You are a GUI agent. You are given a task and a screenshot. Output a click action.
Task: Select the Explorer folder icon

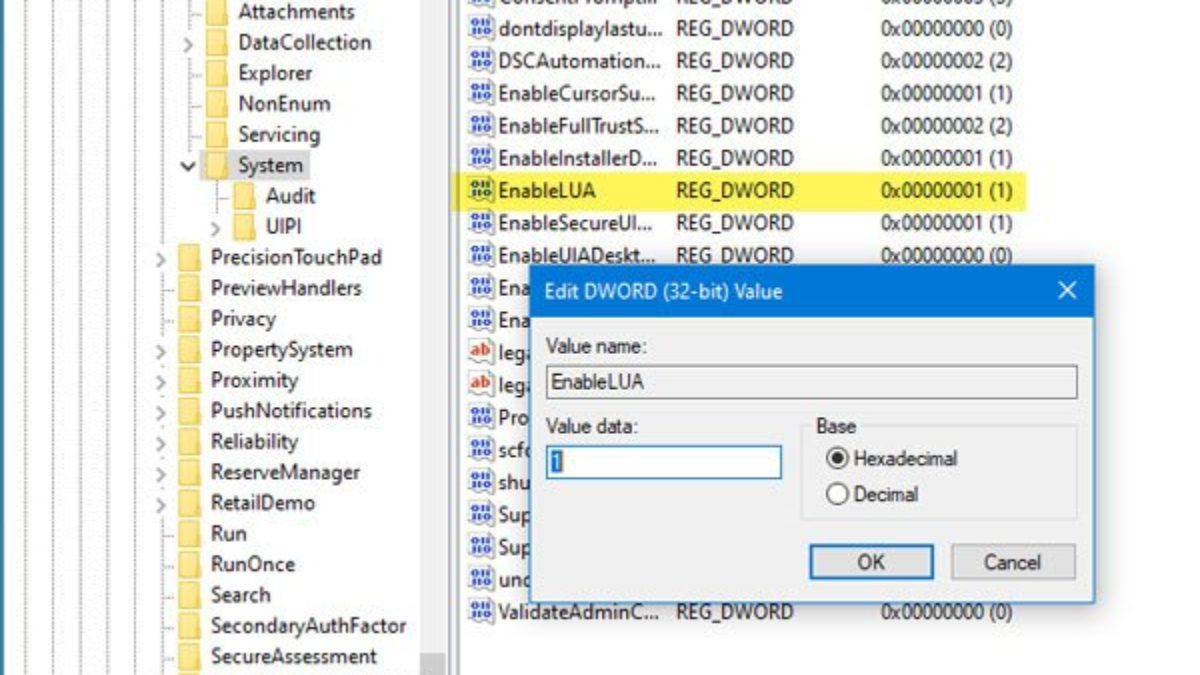coord(216,74)
